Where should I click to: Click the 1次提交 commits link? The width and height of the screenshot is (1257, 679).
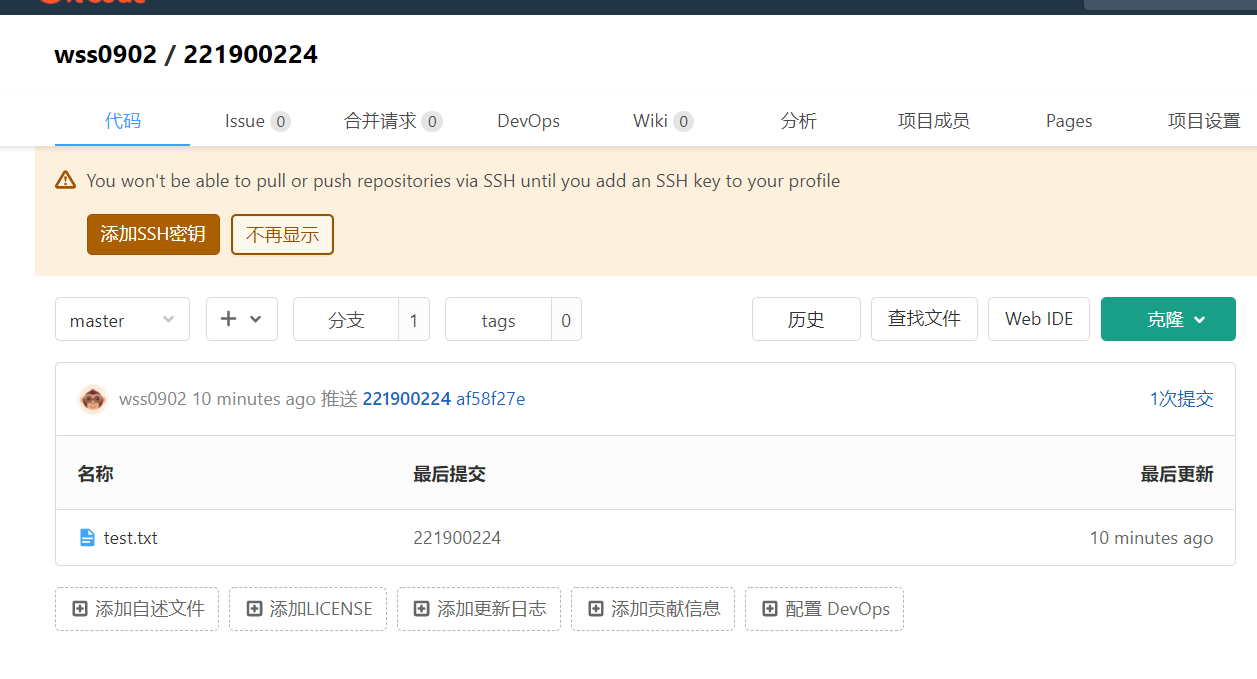(x=1181, y=399)
